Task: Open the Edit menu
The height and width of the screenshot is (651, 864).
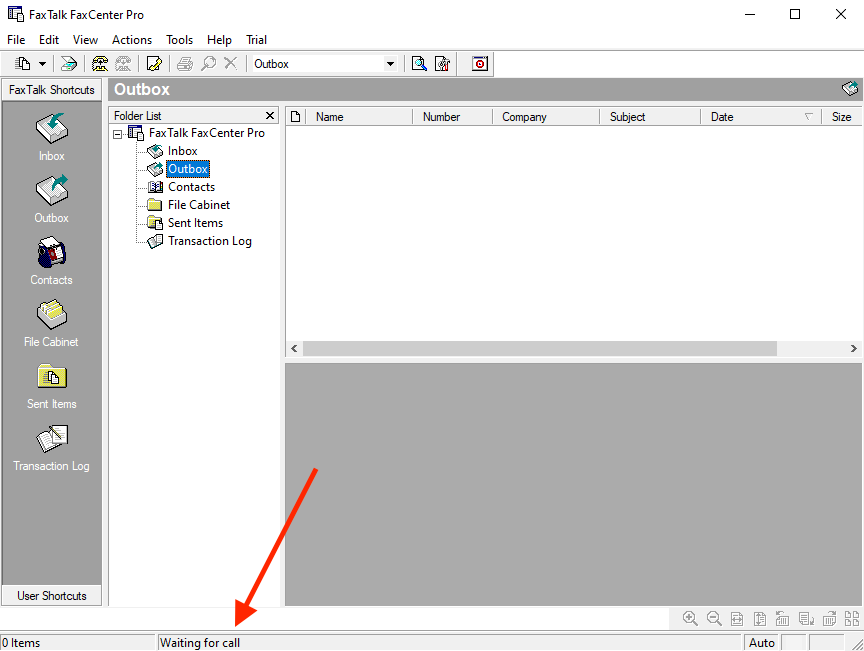Action: coord(48,40)
